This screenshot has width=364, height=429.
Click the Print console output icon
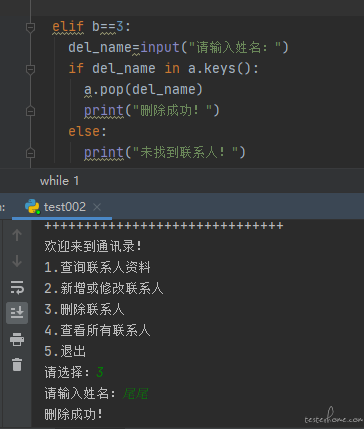coord(17,339)
